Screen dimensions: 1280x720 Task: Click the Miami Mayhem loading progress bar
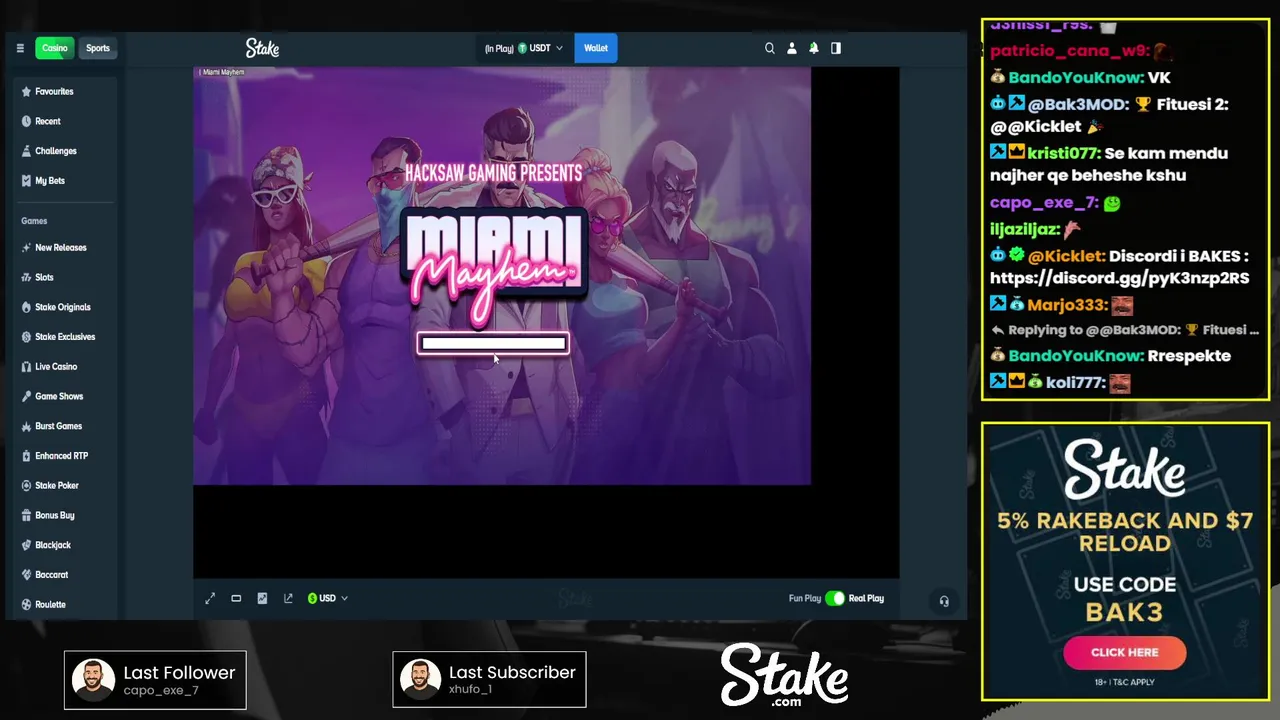(x=493, y=344)
